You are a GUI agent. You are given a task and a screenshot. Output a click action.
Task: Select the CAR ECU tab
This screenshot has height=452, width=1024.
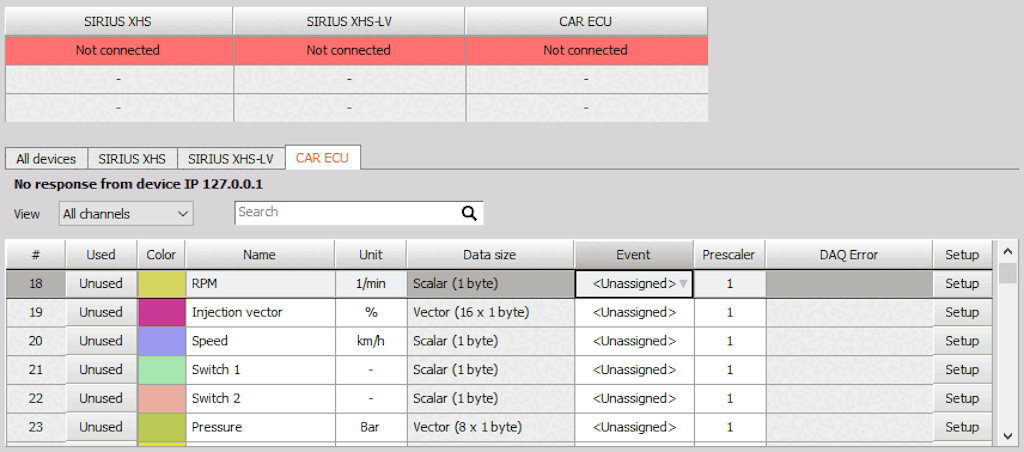coord(323,158)
